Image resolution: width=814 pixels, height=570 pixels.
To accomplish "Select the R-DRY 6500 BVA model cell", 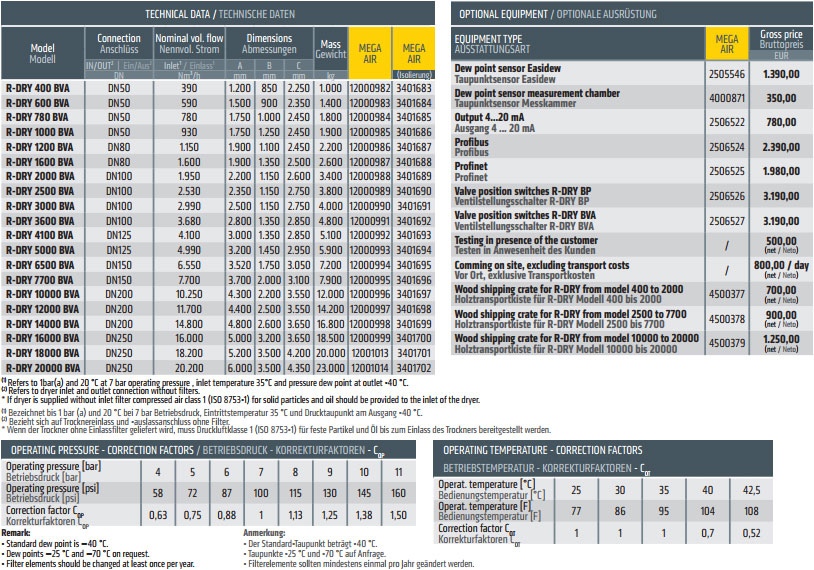I will coord(40,265).
